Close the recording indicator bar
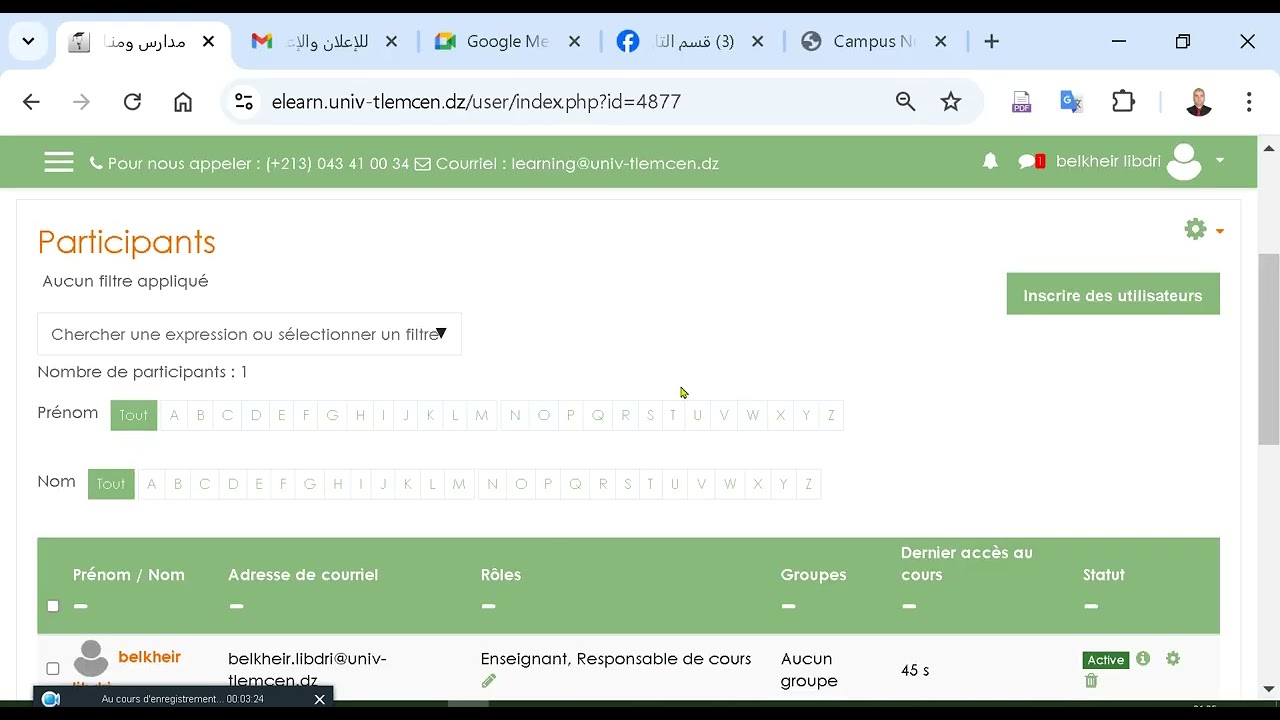This screenshot has width=1280, height=720. [320, 699]
